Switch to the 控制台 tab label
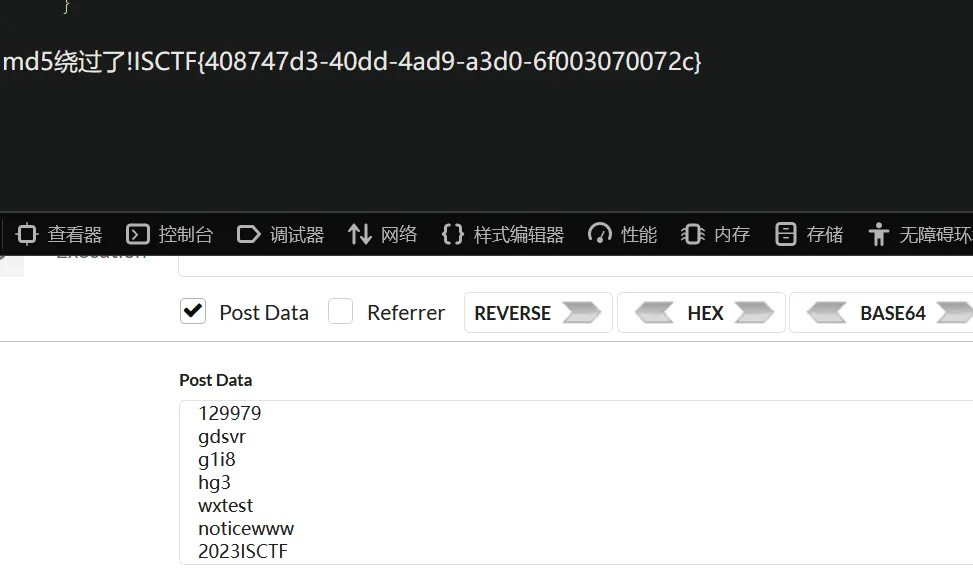 point(186,235)
